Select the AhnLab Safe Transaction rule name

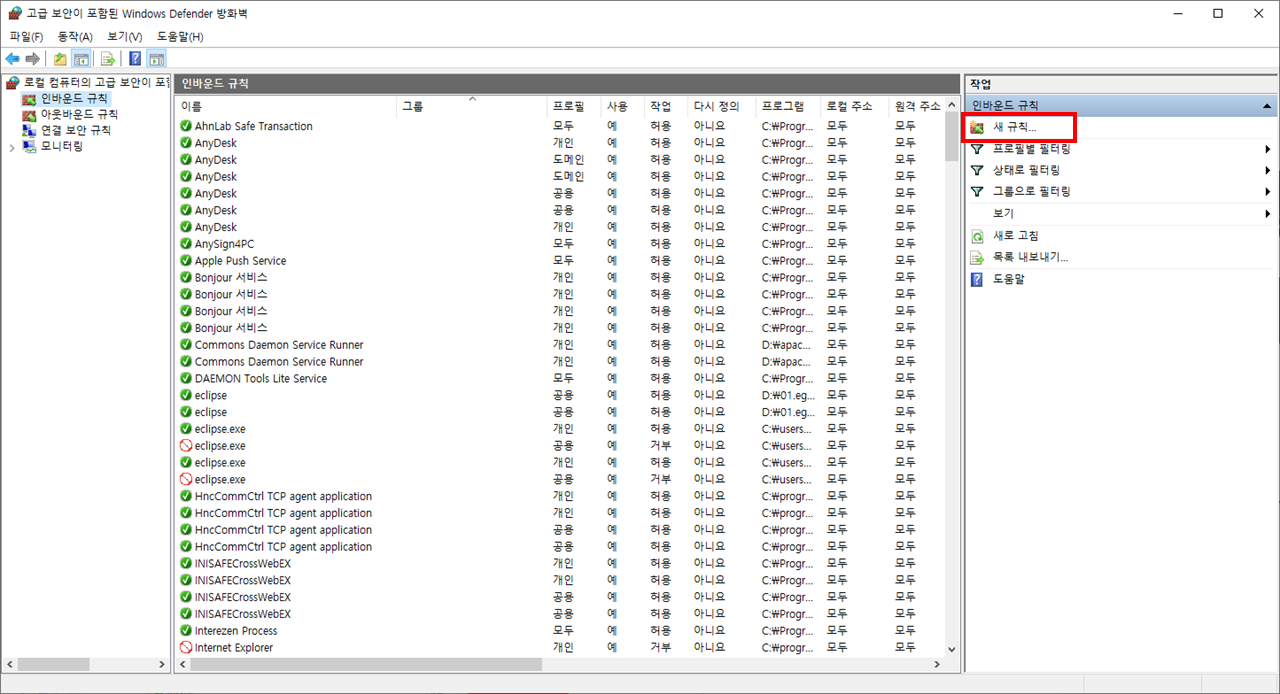[x=254, y=126]
